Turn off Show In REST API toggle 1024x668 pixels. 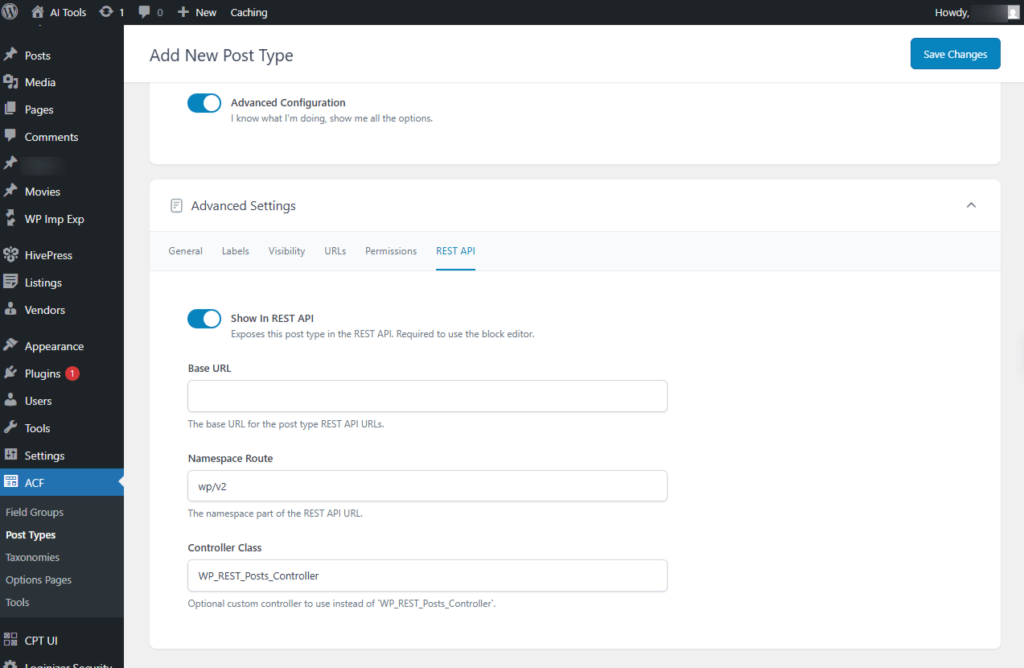coord(204,319)
